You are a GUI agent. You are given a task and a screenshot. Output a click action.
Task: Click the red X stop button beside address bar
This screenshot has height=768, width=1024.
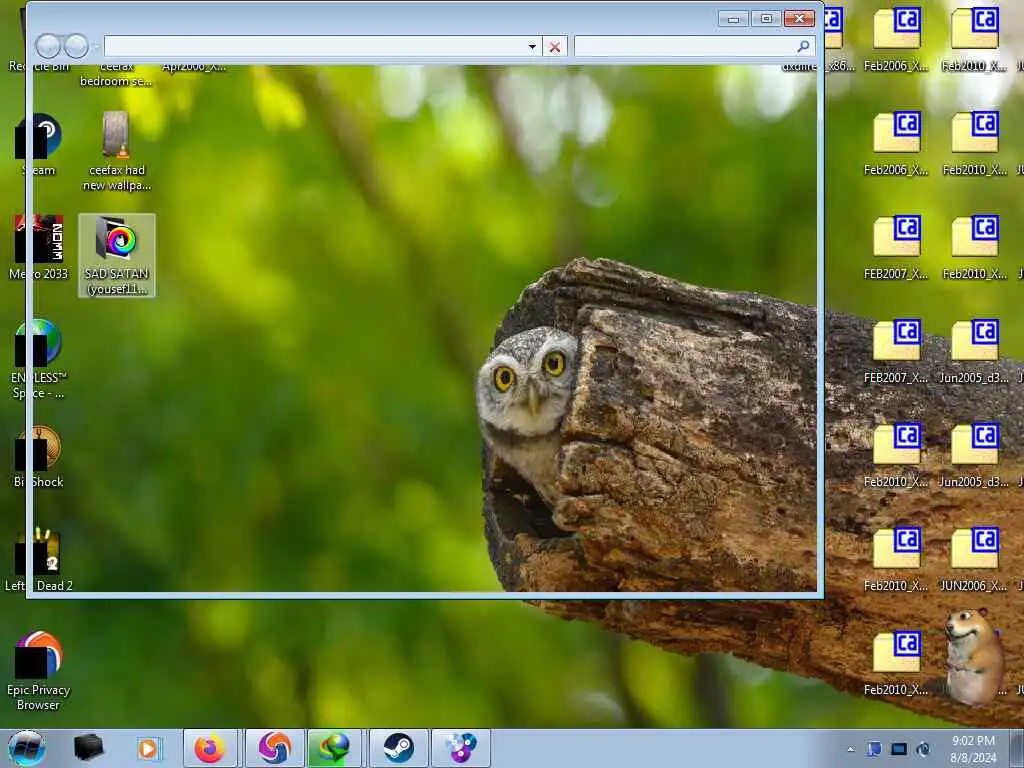click(554, 47)
